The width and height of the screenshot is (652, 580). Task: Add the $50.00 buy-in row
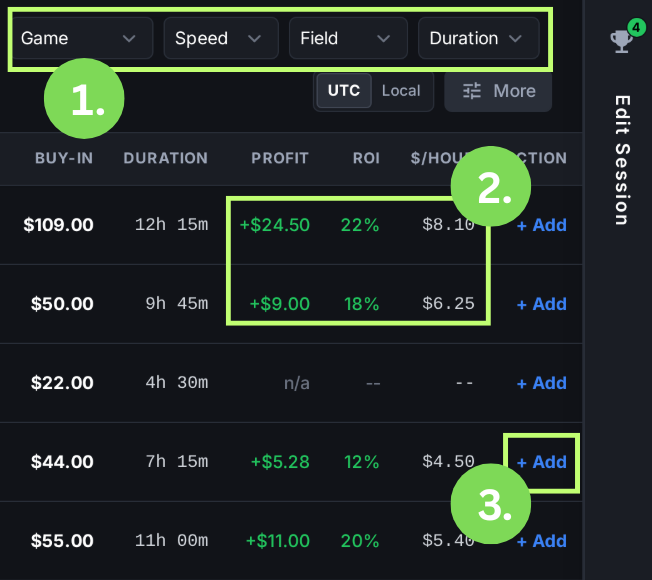pyautogui.click(x=541, y=304)
